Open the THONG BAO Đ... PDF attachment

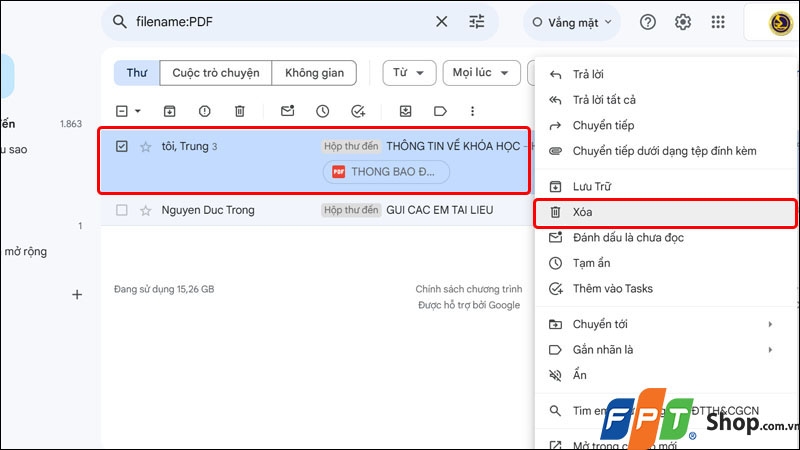(386, 172)
